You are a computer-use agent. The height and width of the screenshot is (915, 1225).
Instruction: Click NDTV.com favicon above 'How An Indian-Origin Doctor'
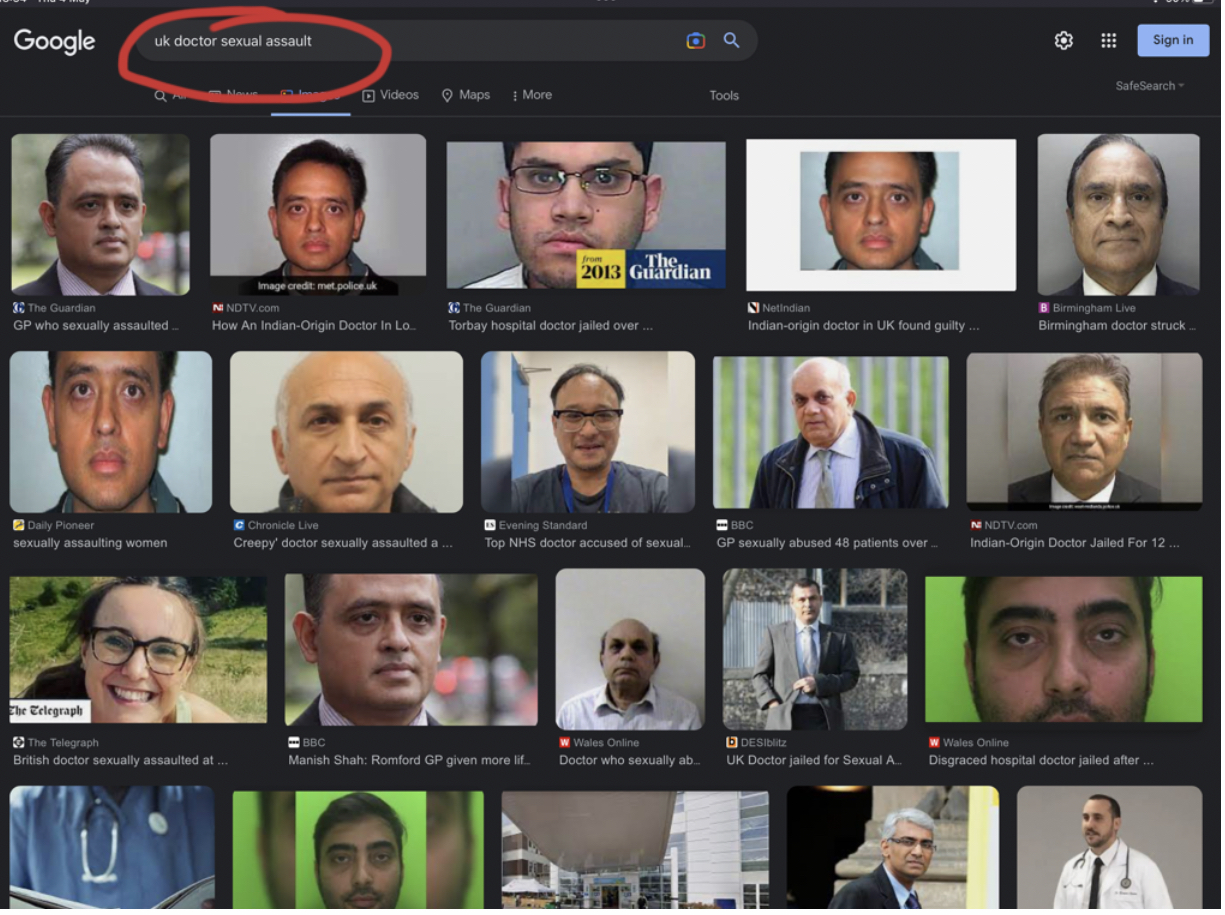pyautogui.click(x=218, y=308)
